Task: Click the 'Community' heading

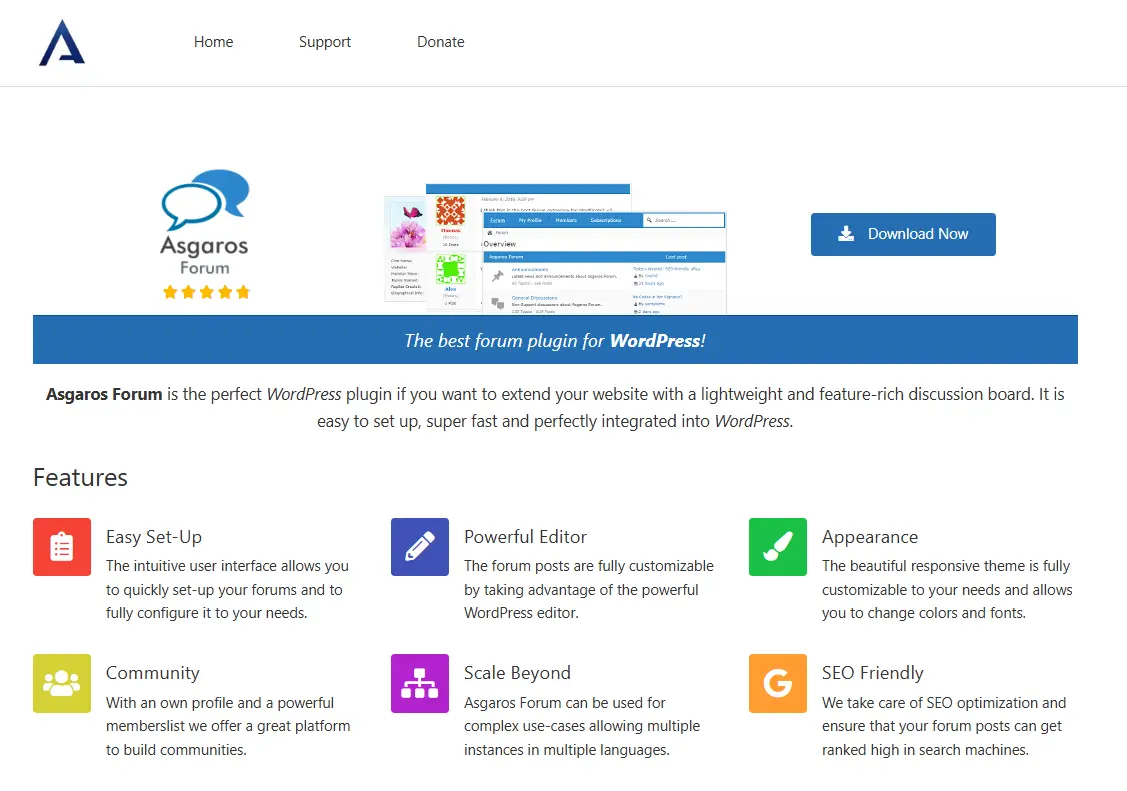Action: click(152, 672)
